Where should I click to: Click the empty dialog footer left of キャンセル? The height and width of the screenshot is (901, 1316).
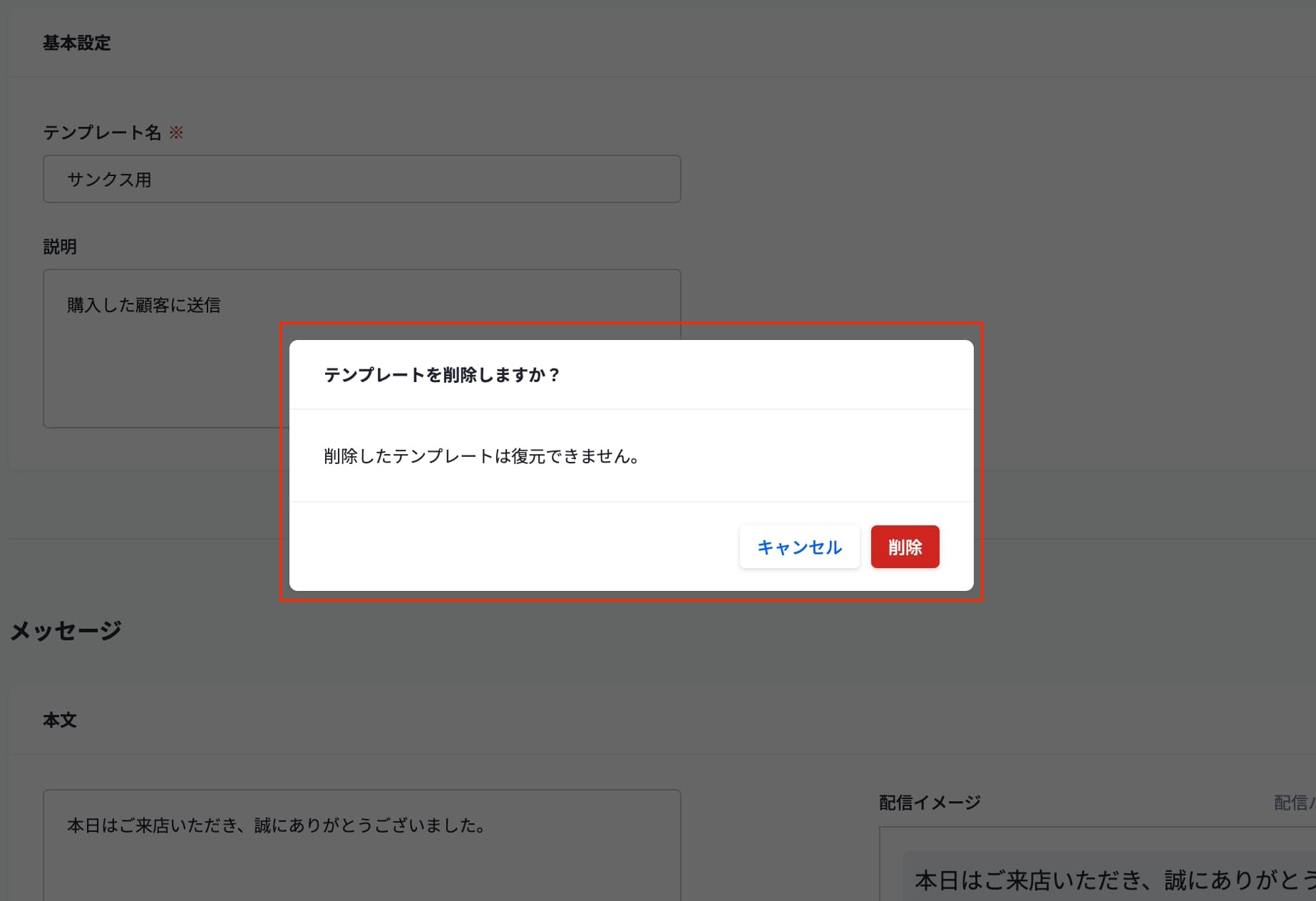[513, 547]
